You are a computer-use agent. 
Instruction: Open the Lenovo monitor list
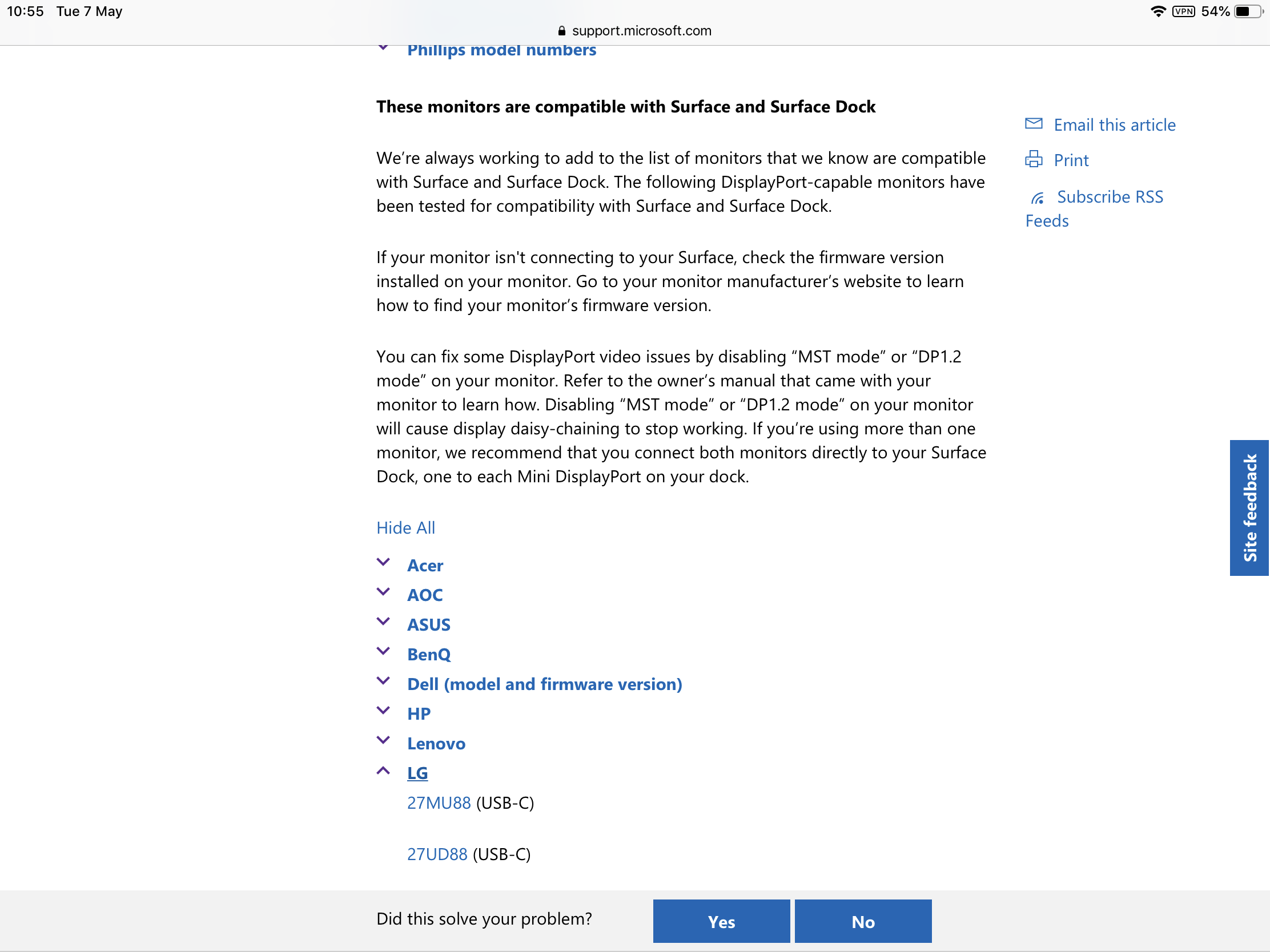(x=436, y=744)
